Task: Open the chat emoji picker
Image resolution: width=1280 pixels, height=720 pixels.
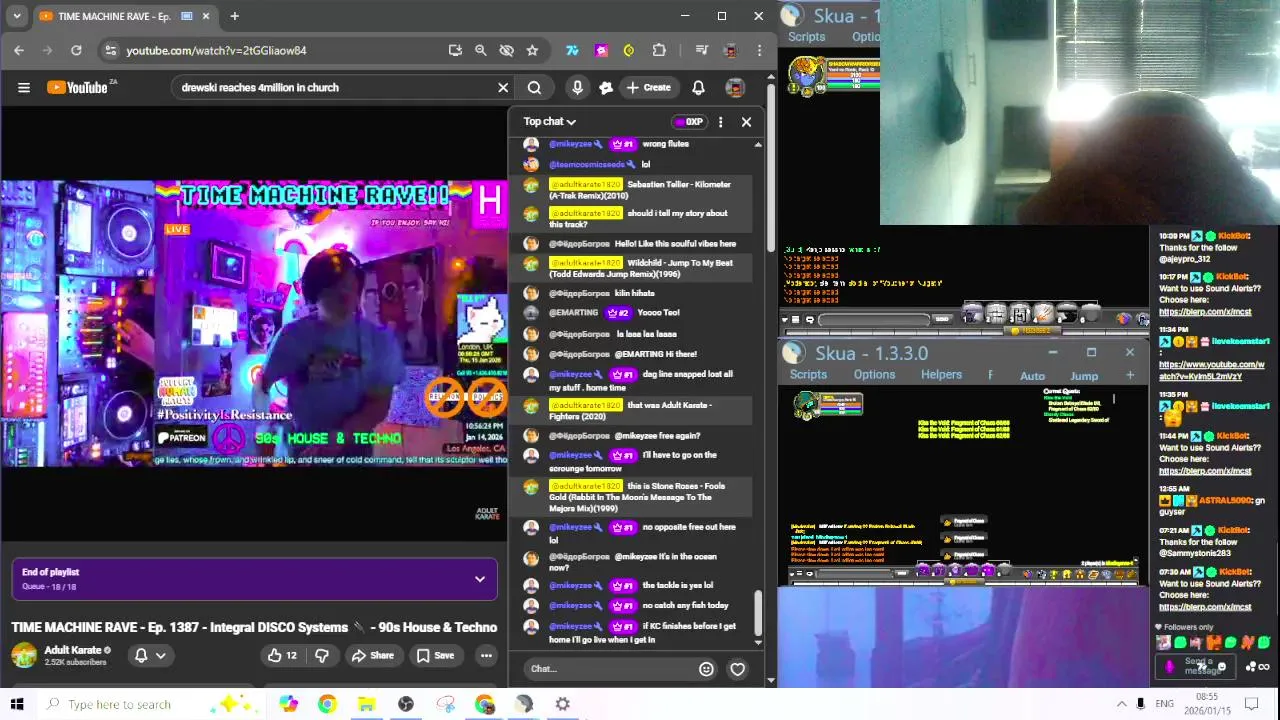Action: (x=706, y=669)
